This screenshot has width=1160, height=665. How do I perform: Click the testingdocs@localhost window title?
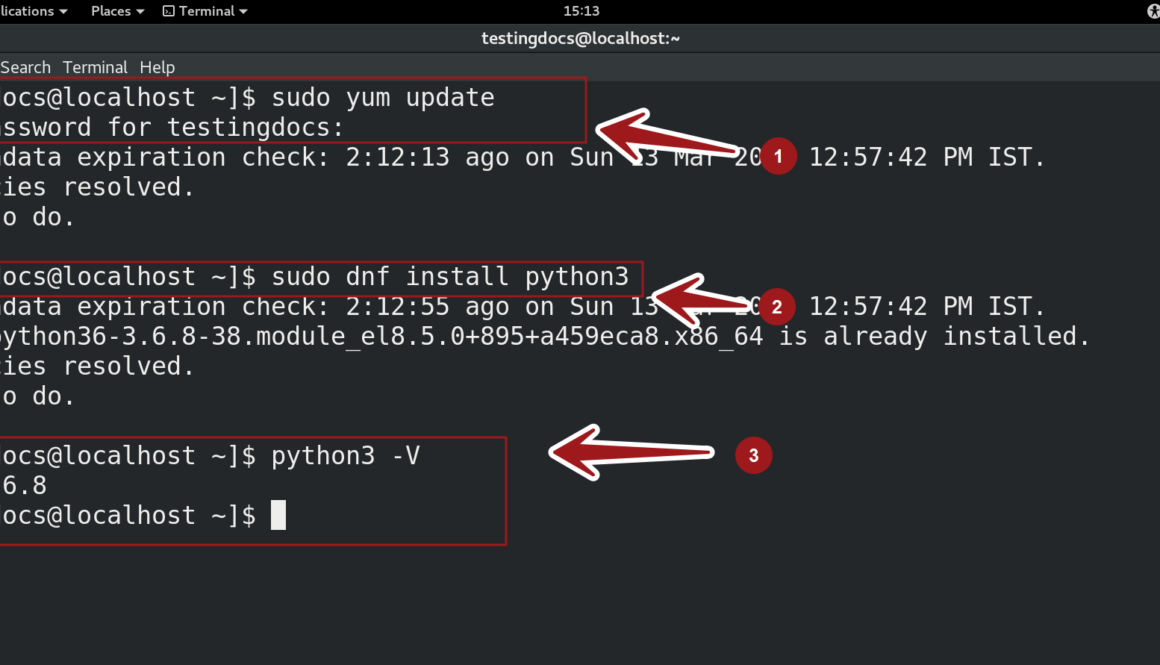pyautogui.click(x=581, y=38)
